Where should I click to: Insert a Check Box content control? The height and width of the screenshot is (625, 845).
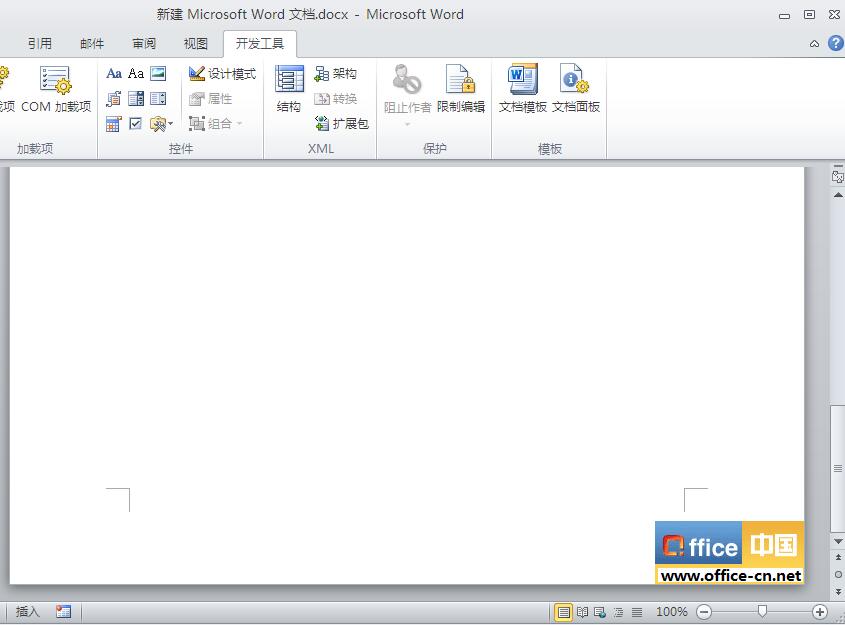point(136,124)
